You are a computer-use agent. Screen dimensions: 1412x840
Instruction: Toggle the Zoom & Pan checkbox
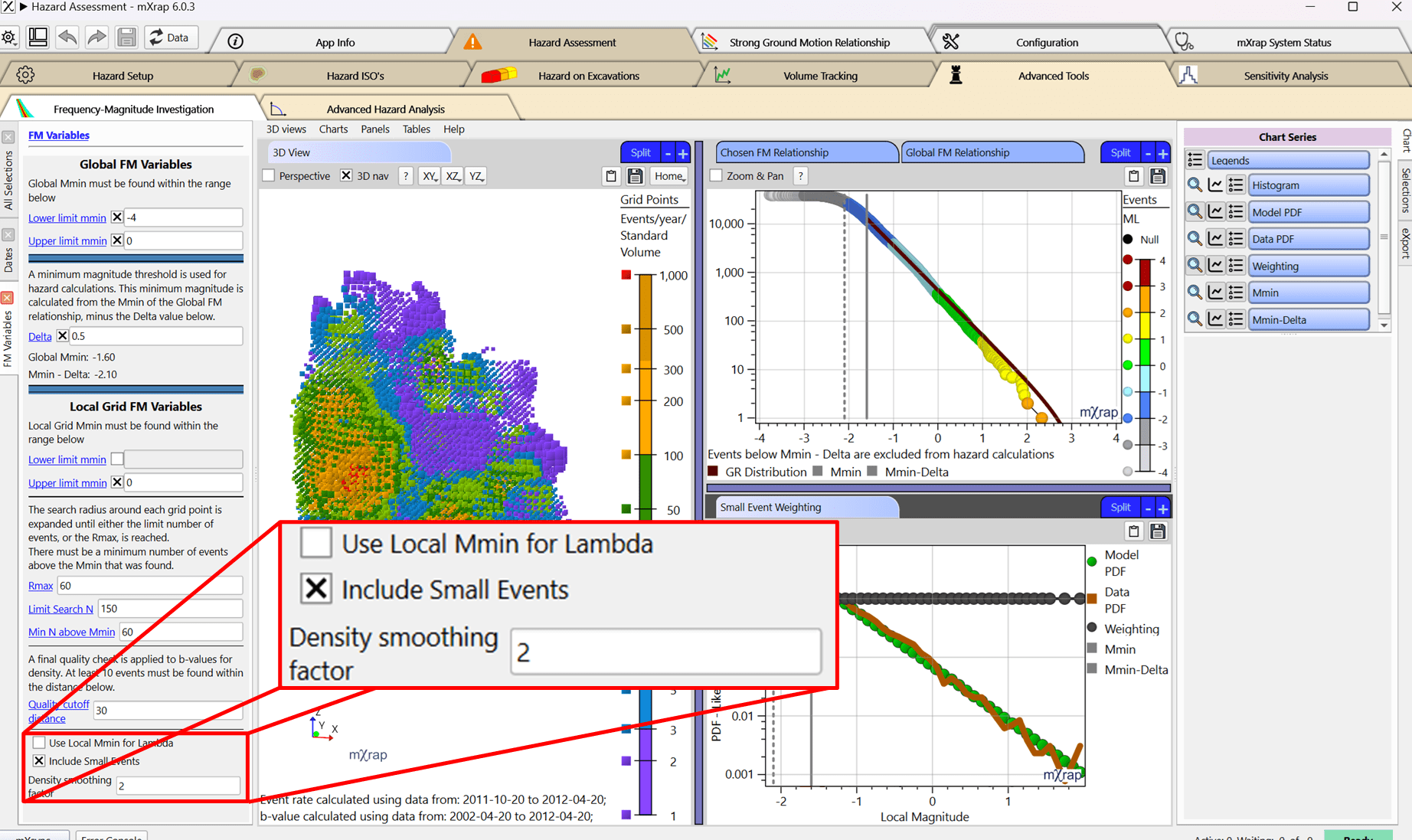(x=716, y=176)
